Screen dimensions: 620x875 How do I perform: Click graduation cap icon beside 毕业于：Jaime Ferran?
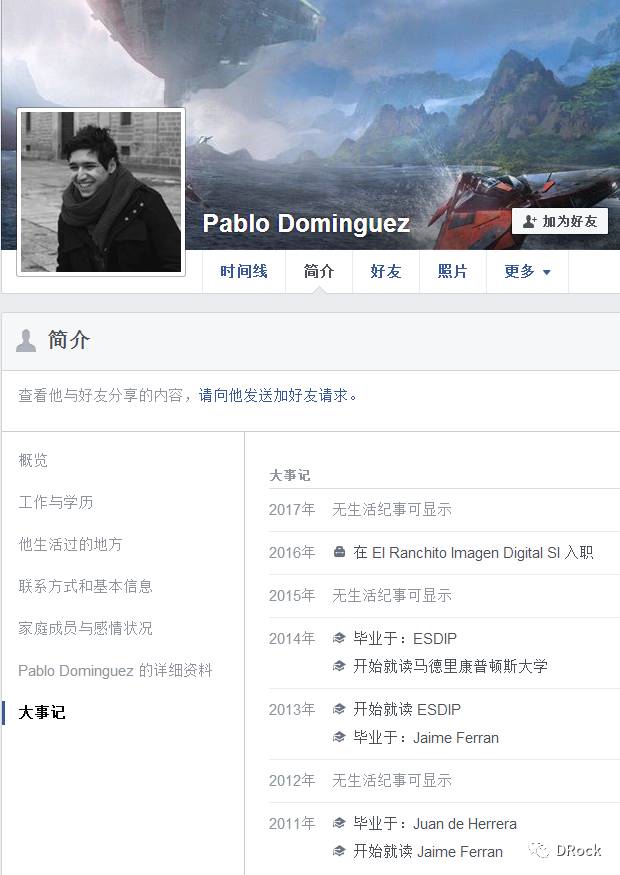click(x=339, y=737)
